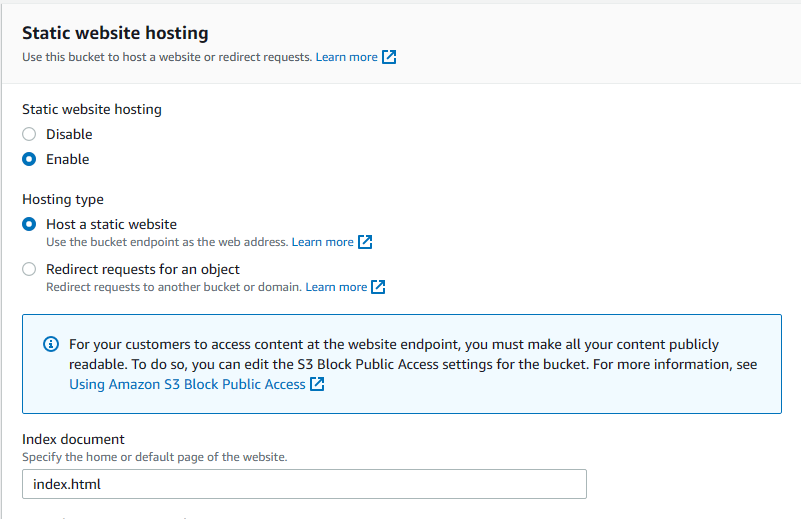The width and height of the screenshot is (801, 519).
Task: Click the Index document field label
Action: pyautogui.click(x=73, y=439)
